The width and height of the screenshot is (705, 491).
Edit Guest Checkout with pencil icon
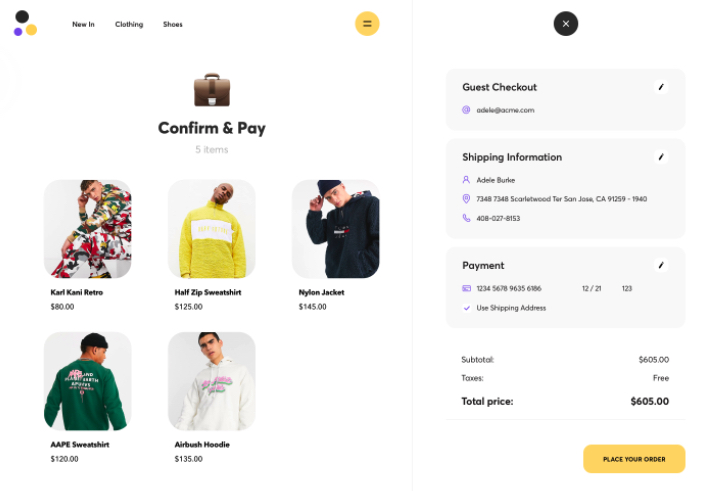(x=660, y=87)
